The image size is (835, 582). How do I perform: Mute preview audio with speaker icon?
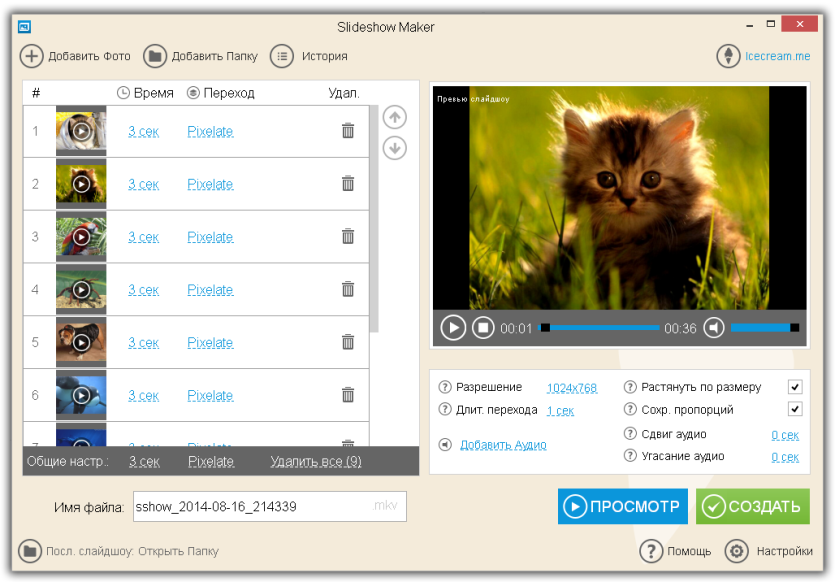click(714, 327)
